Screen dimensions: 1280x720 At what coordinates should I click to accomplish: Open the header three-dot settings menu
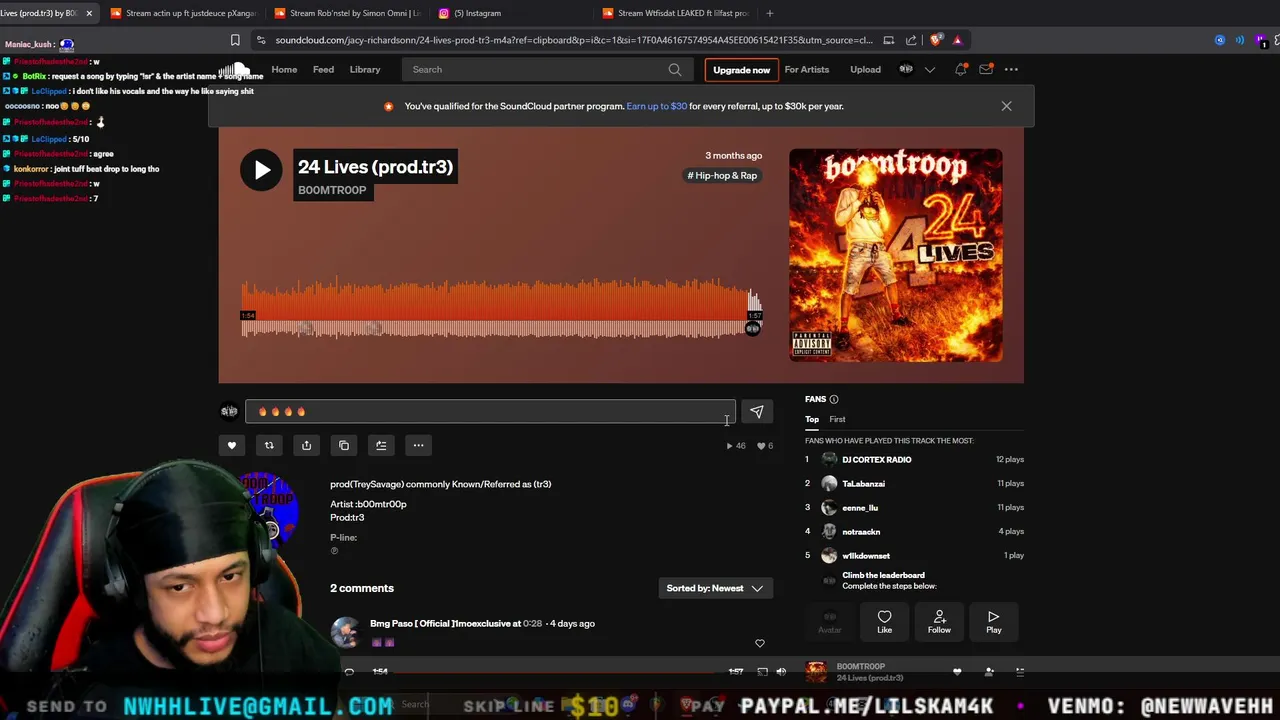point(1012,69)
